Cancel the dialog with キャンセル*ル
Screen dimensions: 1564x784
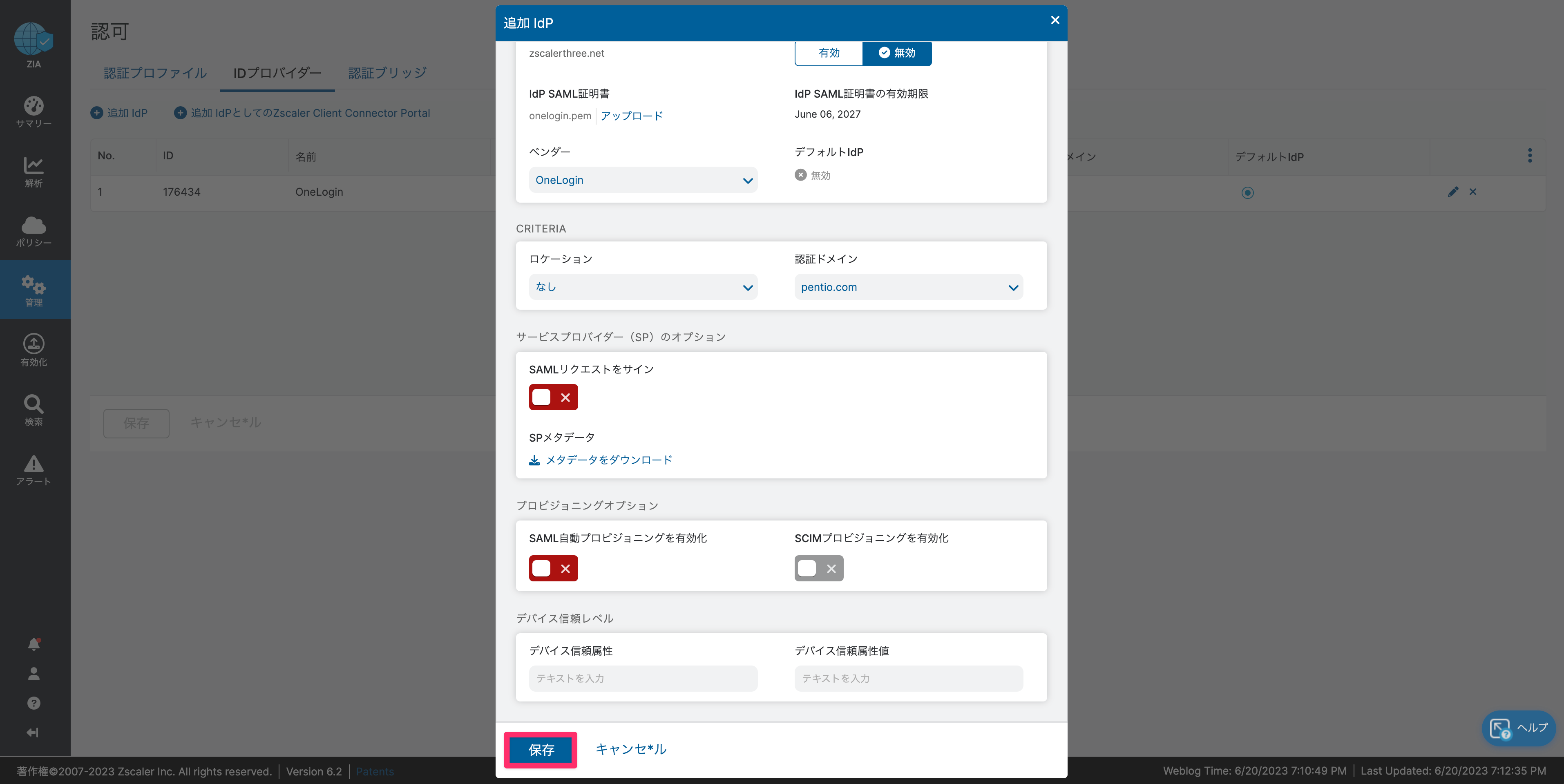point(631,749)
